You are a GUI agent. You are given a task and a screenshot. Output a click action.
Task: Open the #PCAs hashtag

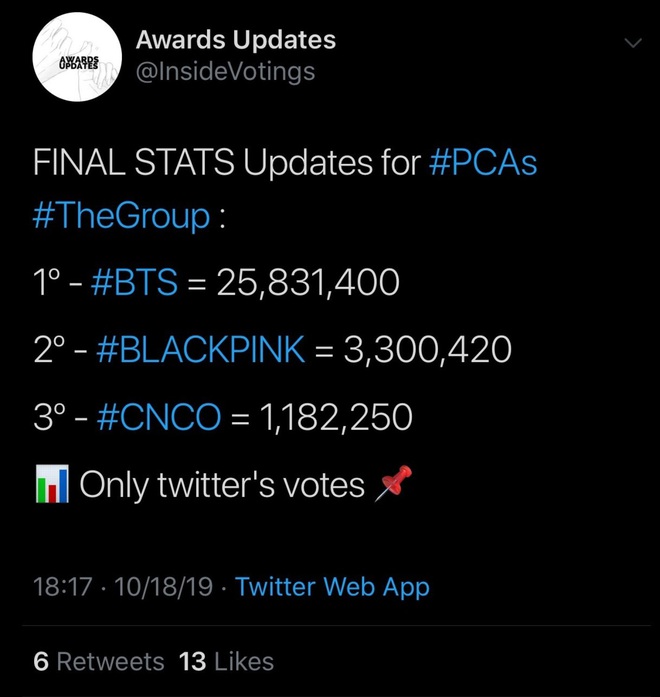(483, 162)
